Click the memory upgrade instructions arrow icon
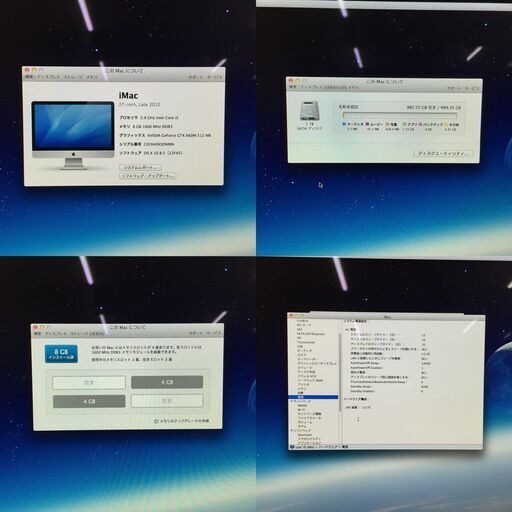 (156, 421)
